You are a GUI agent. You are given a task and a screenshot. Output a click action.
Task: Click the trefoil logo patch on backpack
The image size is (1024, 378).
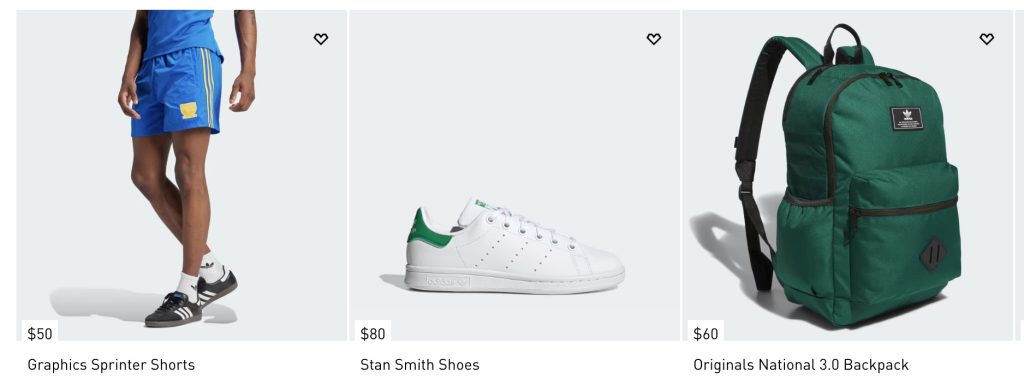coord(907,118)
